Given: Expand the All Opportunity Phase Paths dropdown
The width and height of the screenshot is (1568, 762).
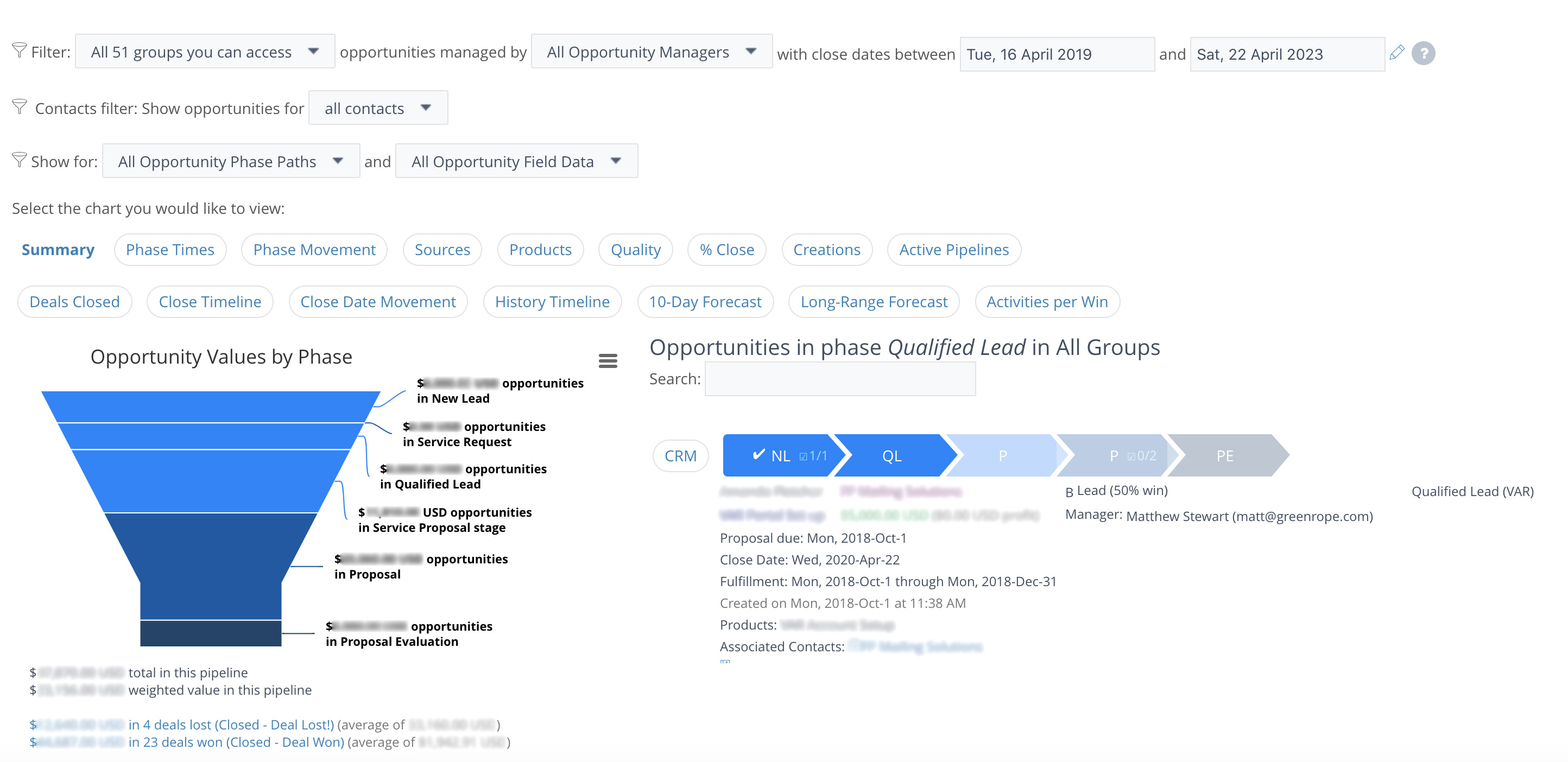Looking at the screenshot, I should click(x=230, y=161).
